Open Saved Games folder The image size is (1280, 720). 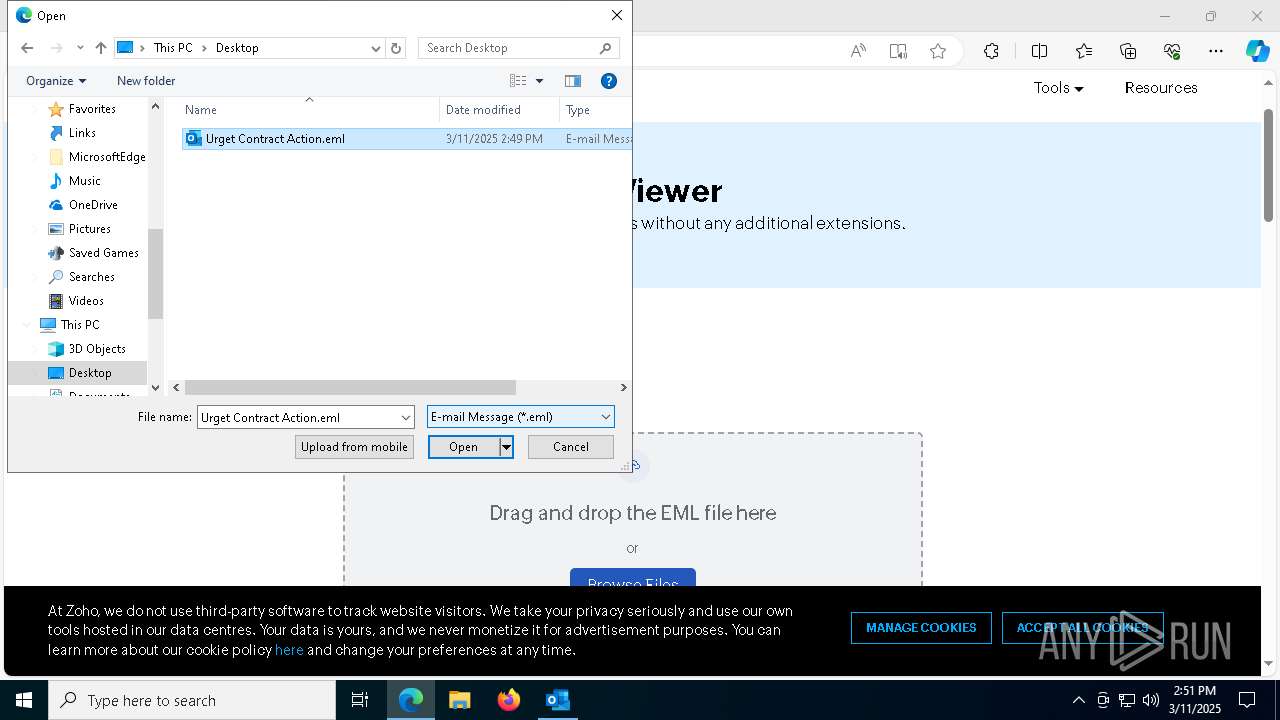(x=104, y=253)
